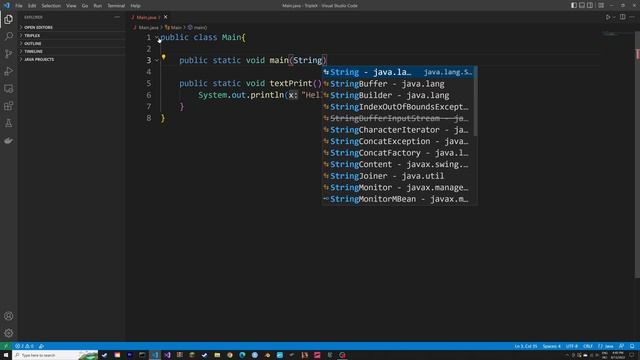640x360 pixels.
Task: Expand TIMELINE section
Action: 71,51
